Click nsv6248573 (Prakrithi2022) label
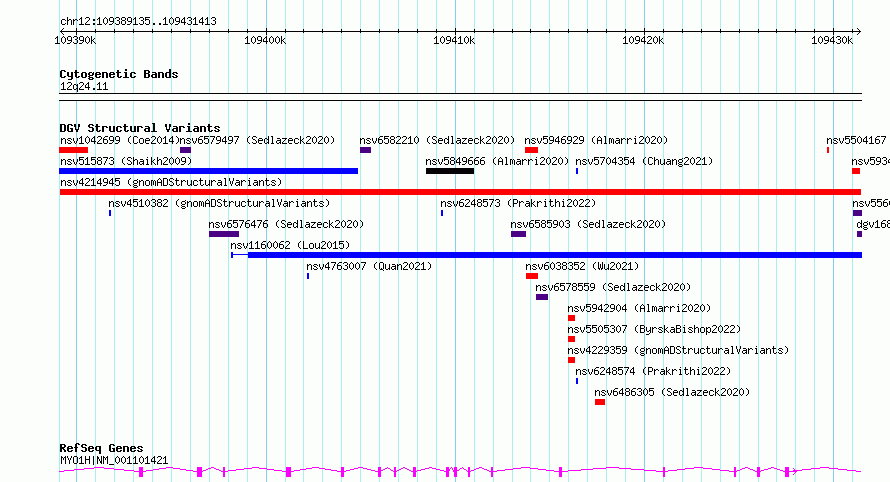Screen dimensions: 890x482 pos(518,203)
